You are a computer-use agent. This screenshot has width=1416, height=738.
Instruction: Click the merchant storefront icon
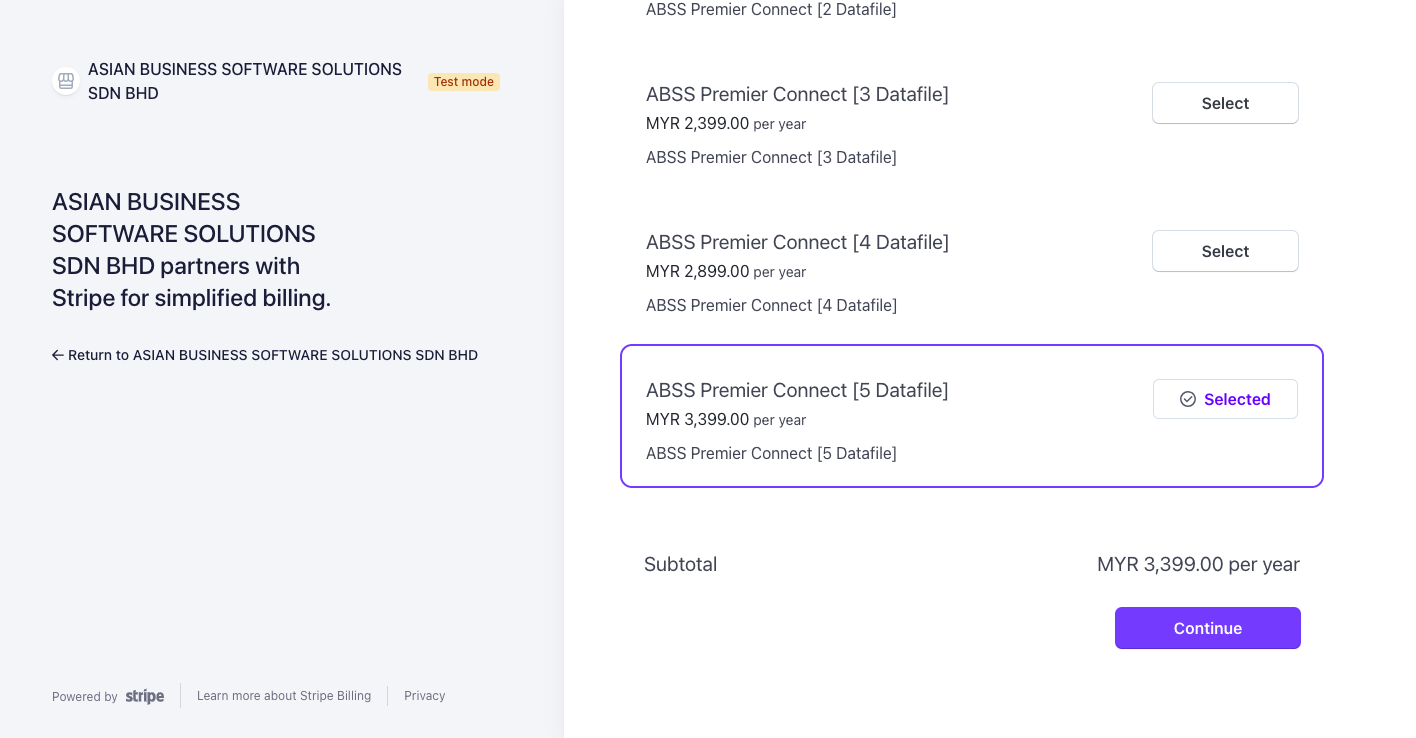66,81
